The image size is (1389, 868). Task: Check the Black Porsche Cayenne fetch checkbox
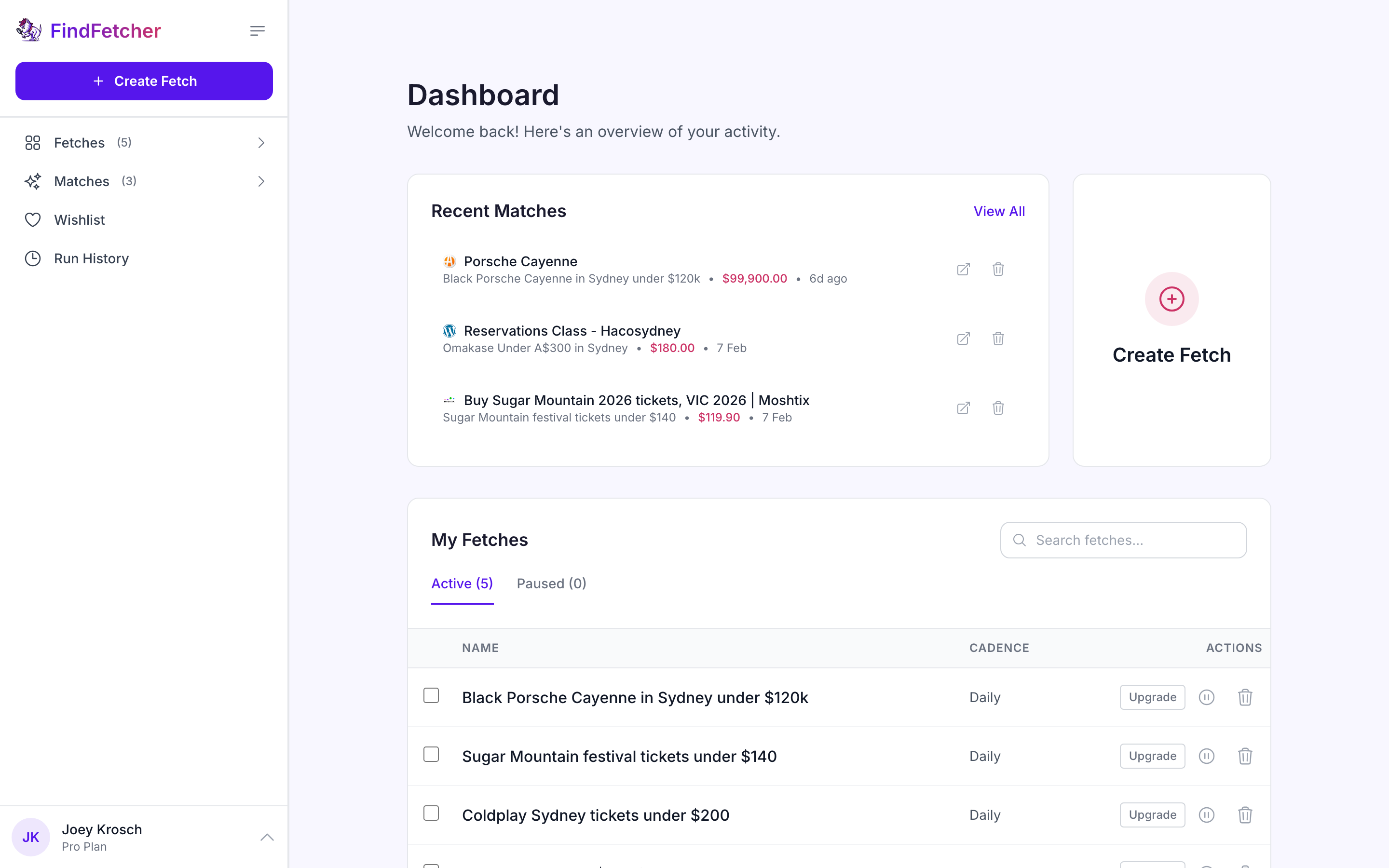tap(431, 696)
